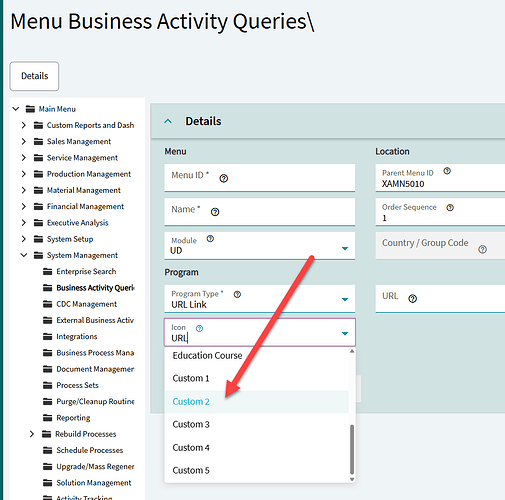
Task: Open Enterprise Search in the tree
Action: pyautogui.click(x=86, y=271)
